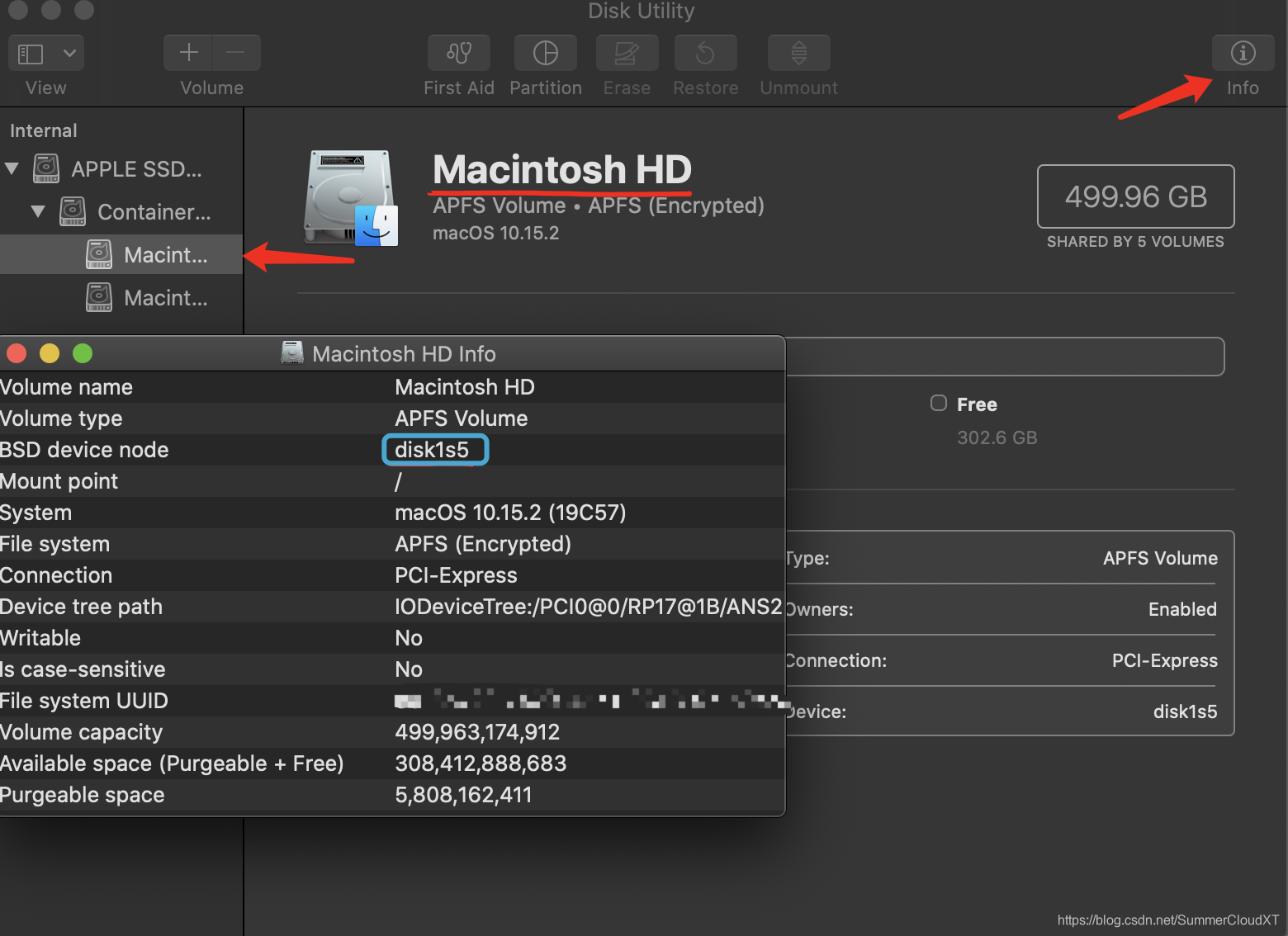Open the View sidebar toggle icon
1288x936 pixels.
(x=31, y=54)
